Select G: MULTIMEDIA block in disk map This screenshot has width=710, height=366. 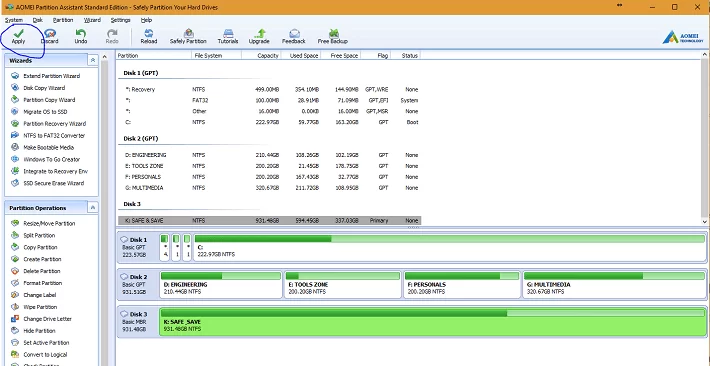point(614,284)
